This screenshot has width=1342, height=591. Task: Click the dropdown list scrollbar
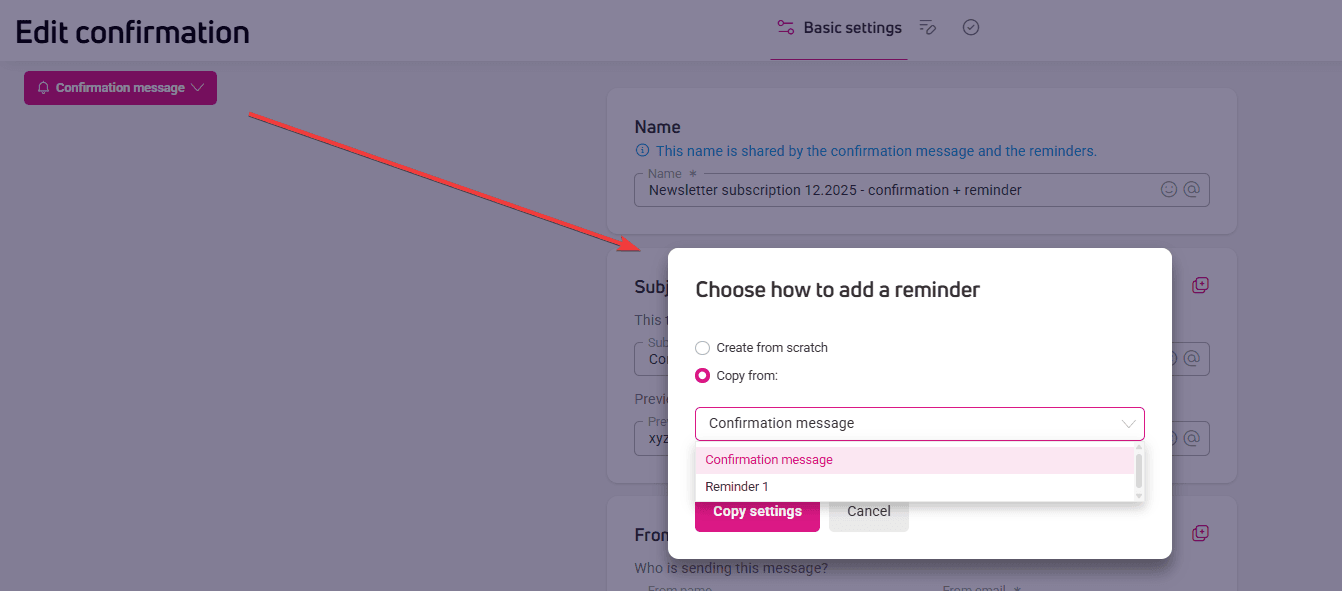click(x=1139, y=470)
